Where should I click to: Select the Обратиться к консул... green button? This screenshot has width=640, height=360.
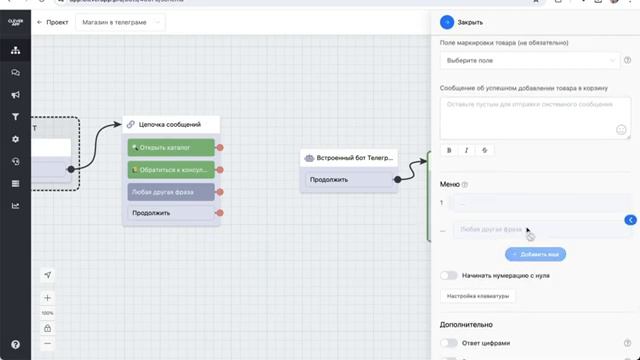tap(171, 170)
